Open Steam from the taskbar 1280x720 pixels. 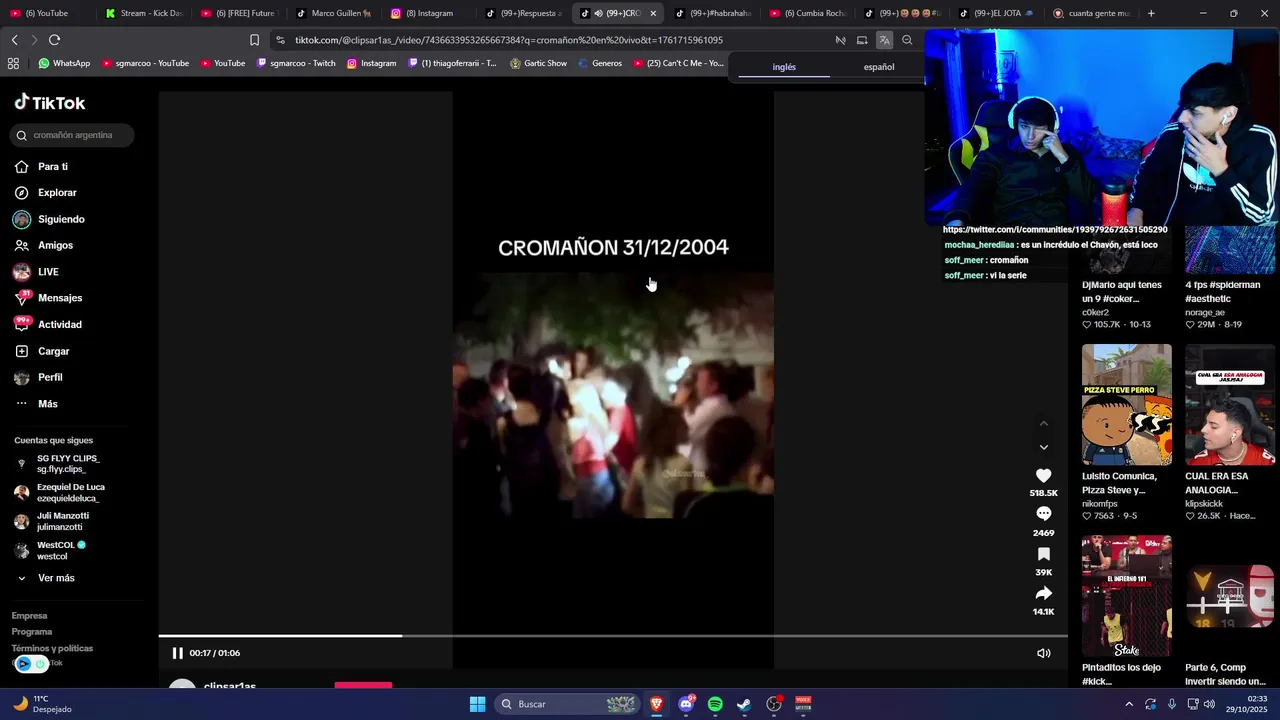click(744, 704)
